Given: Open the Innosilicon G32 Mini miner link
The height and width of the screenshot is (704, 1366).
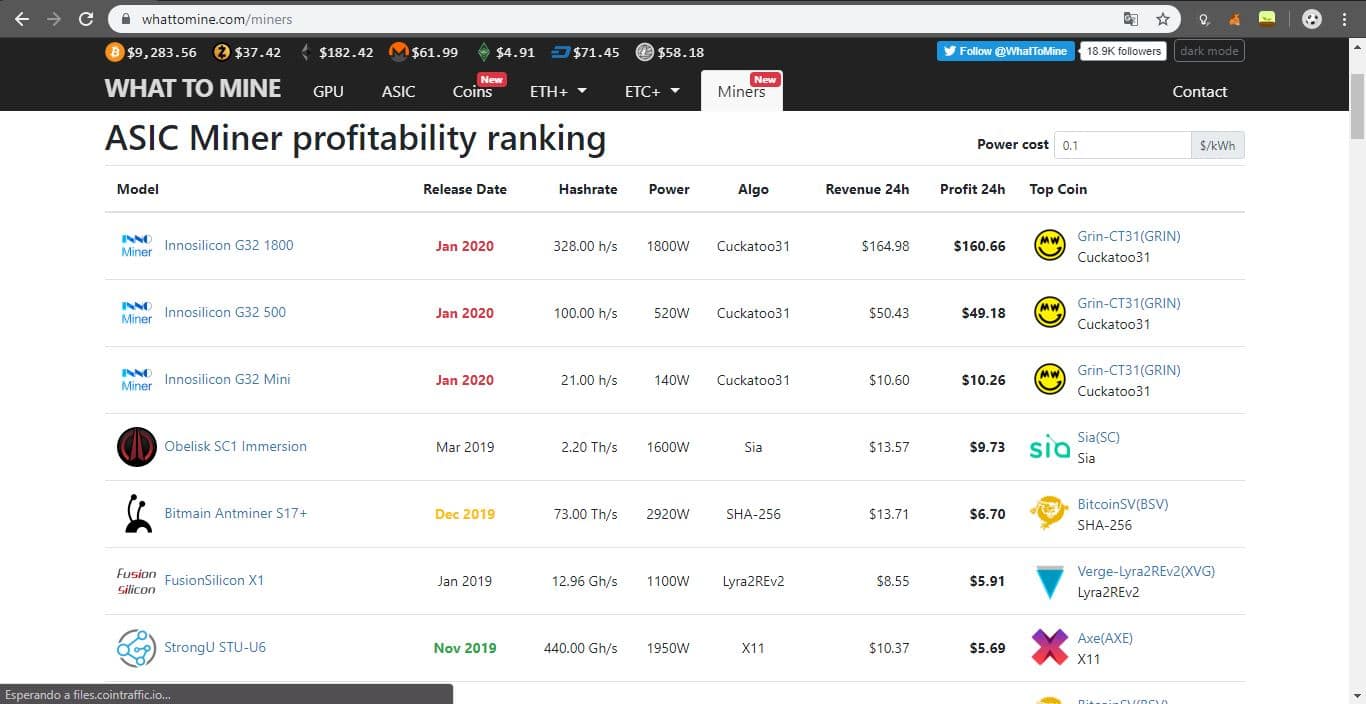Looking at the screenshot, I should coord(227,379).
